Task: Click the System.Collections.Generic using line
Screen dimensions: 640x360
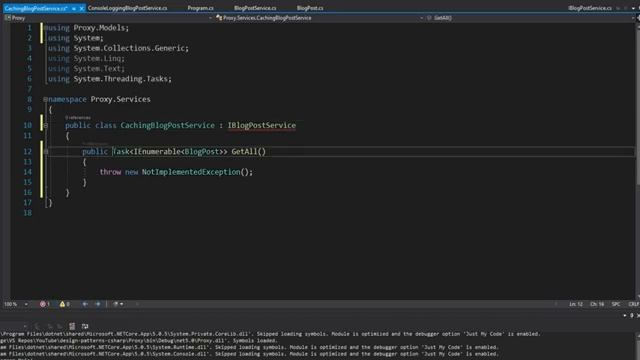Action: point(118,48)
